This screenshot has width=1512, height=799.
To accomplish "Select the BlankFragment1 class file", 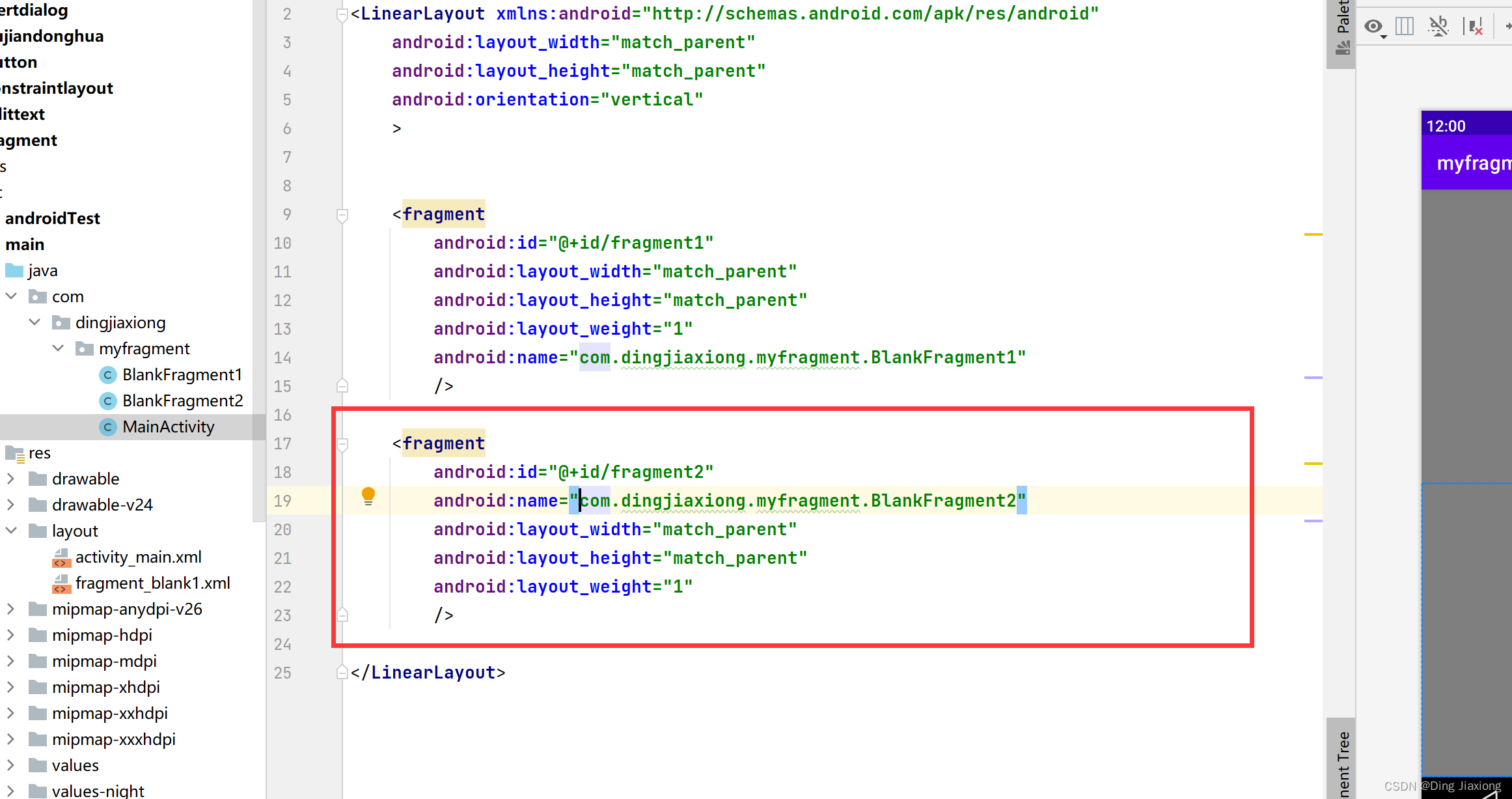I will (182, 374).
